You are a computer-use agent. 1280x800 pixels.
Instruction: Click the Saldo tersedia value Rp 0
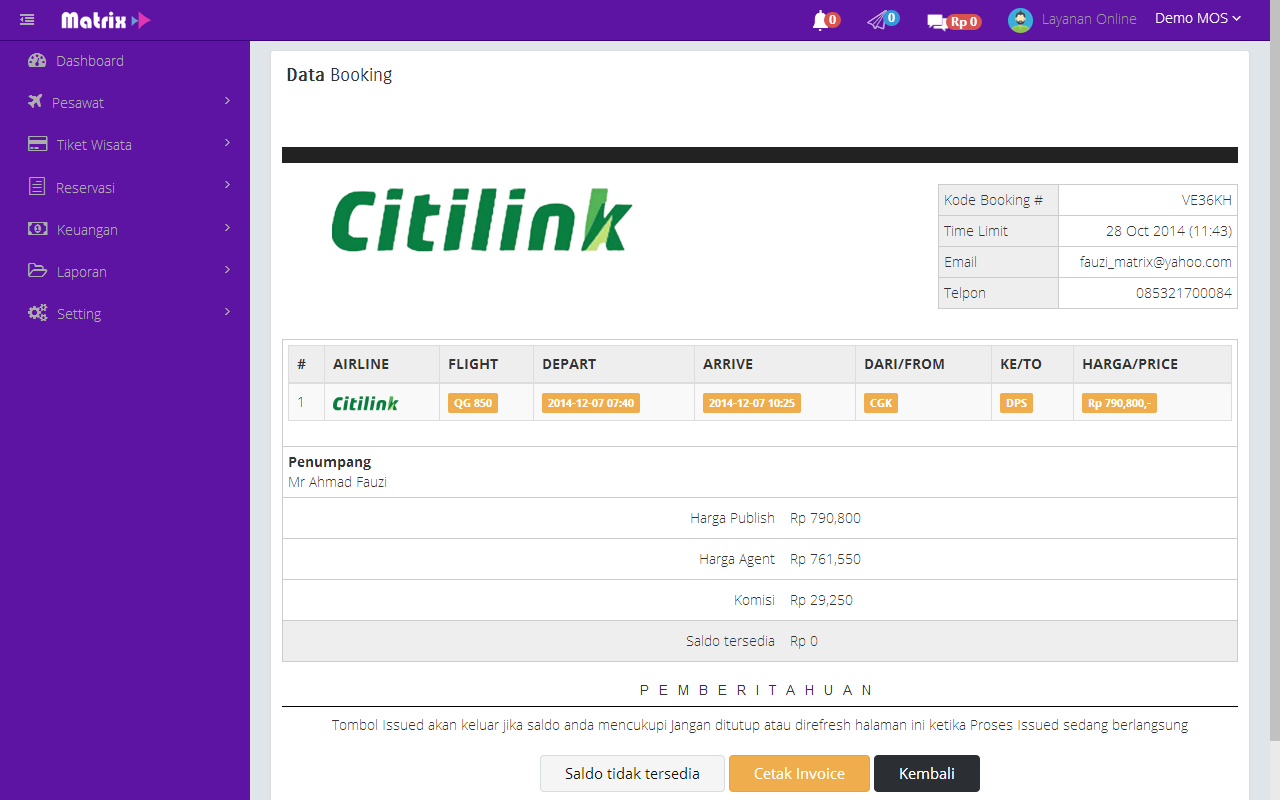tap(804, 641)
